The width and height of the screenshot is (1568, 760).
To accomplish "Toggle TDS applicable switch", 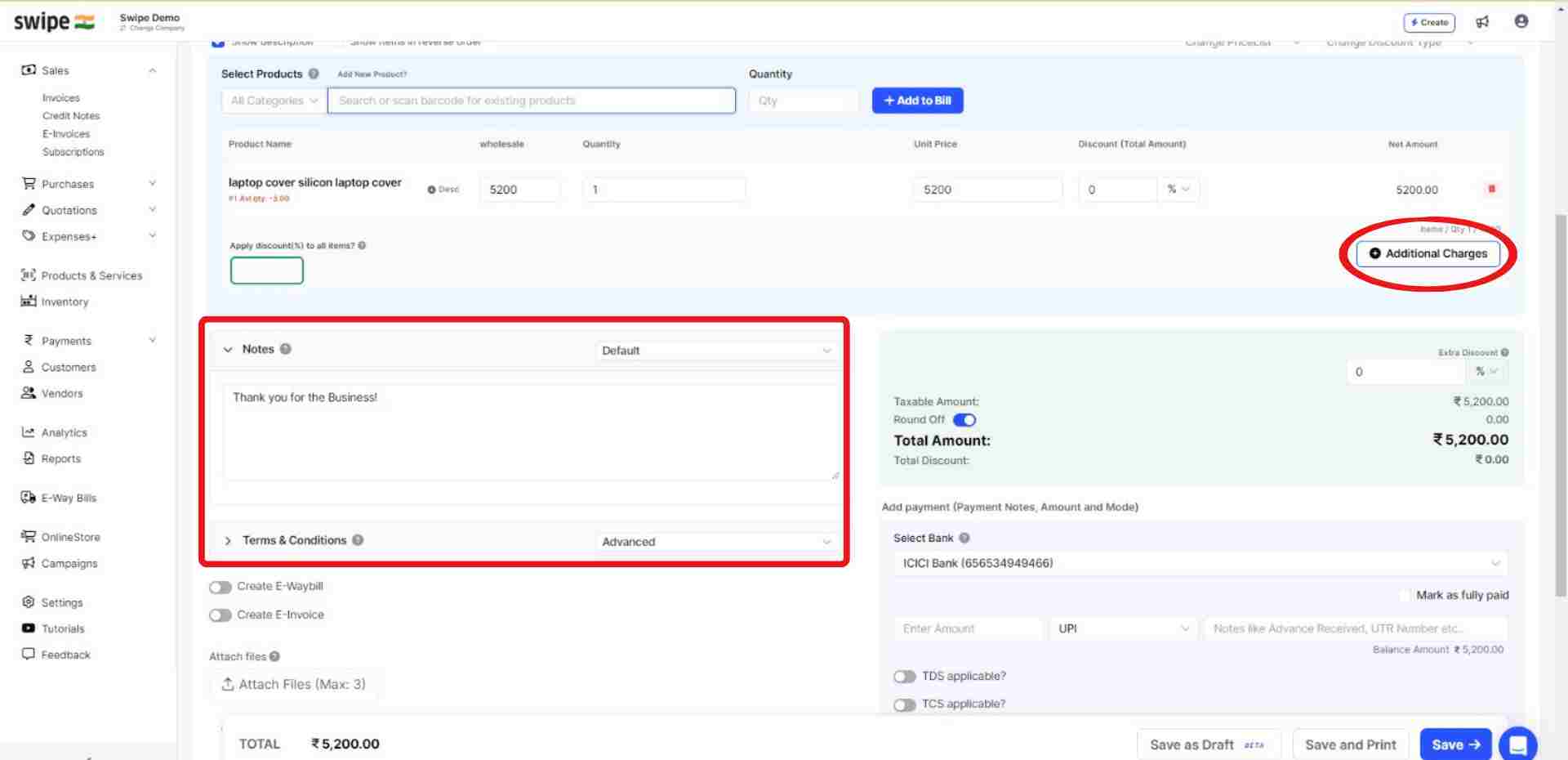I will coord(905,677).
